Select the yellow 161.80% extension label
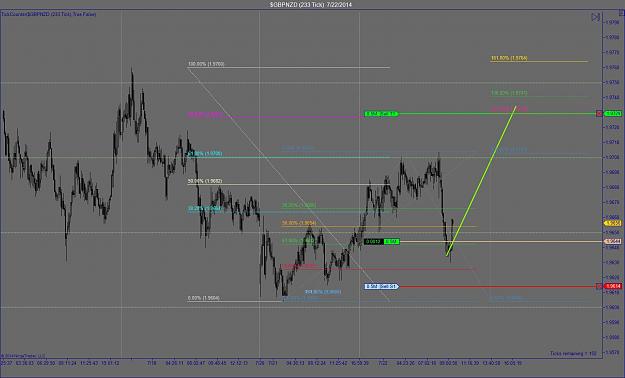The height and width of the screenshot is (378, 625). [509, 58]
